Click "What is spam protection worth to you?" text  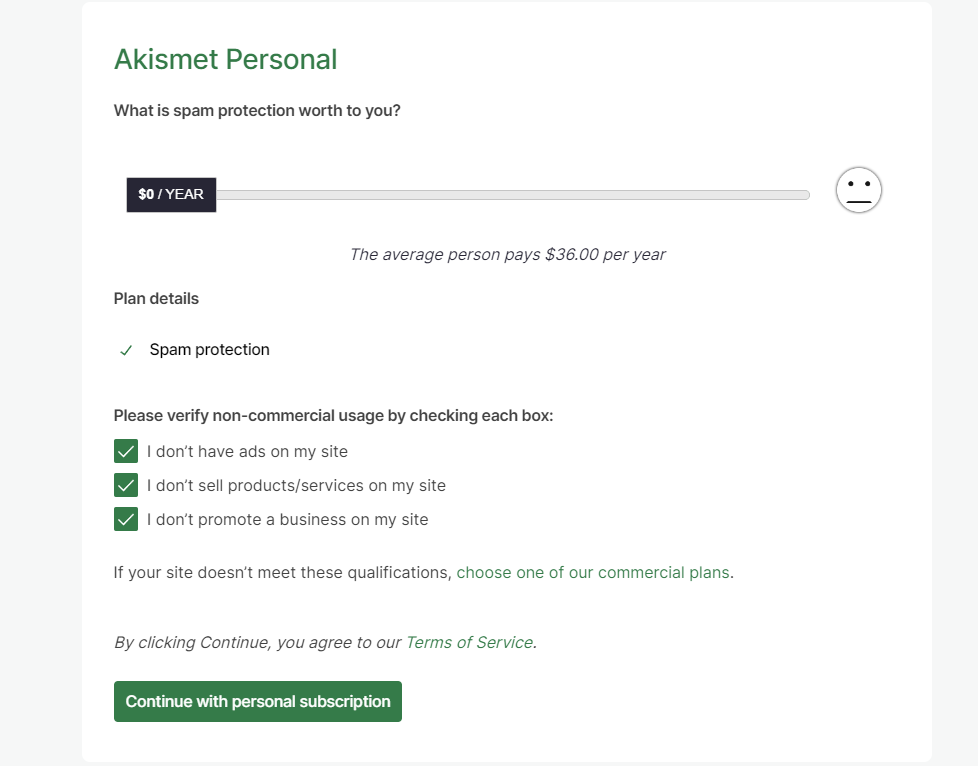257,110
